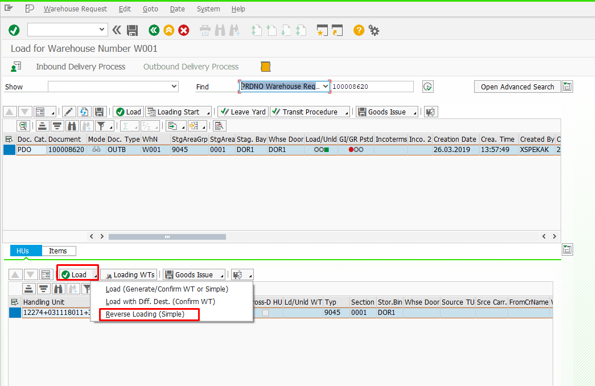Click the red Cancel icon

pos(184,30)
